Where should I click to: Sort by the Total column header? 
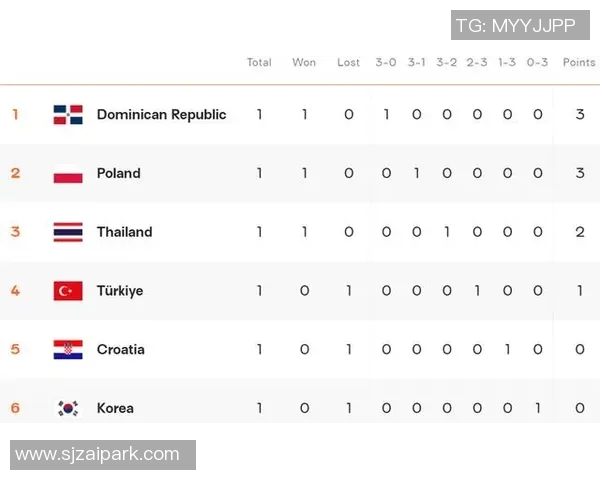[259, 62]
